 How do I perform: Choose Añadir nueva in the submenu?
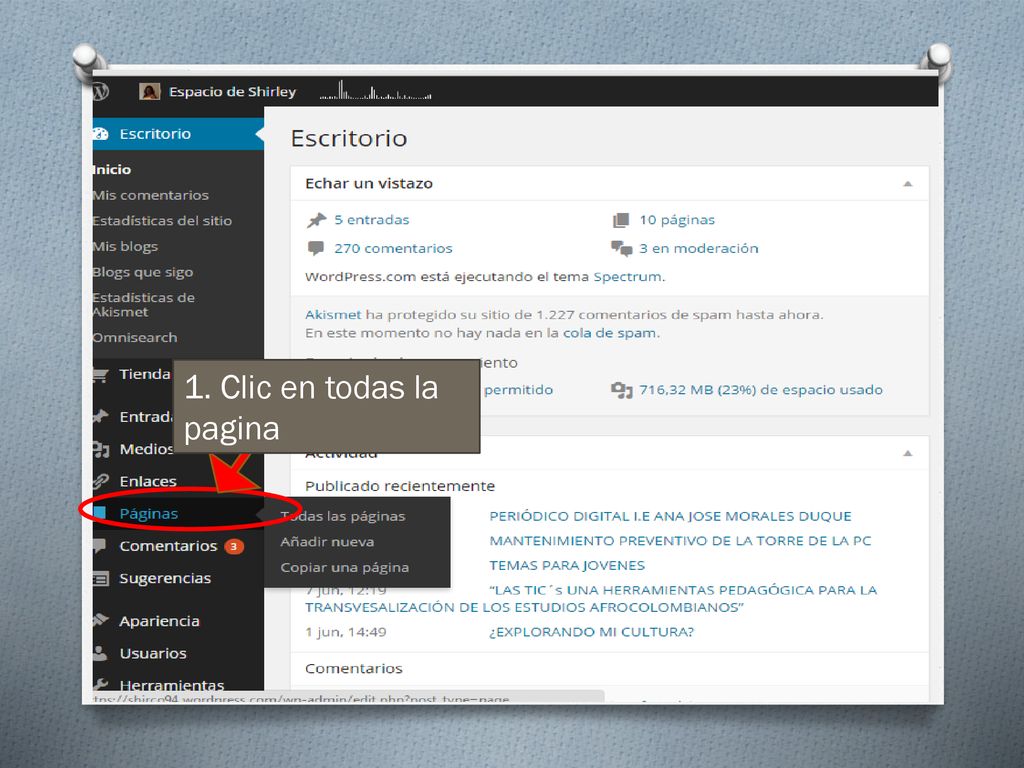[x=327, y=542]
